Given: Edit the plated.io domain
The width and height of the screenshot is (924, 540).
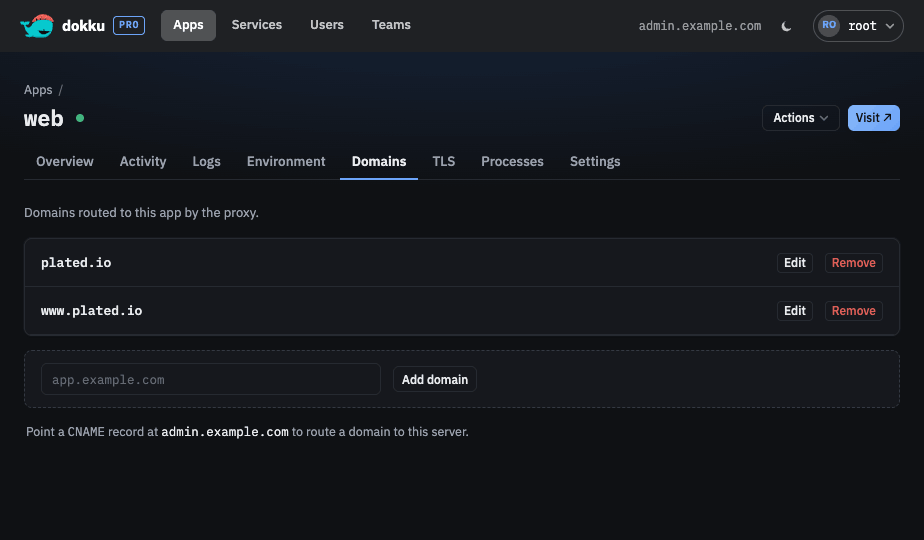Looking at the screenshot, I should (x=794, y=263).
